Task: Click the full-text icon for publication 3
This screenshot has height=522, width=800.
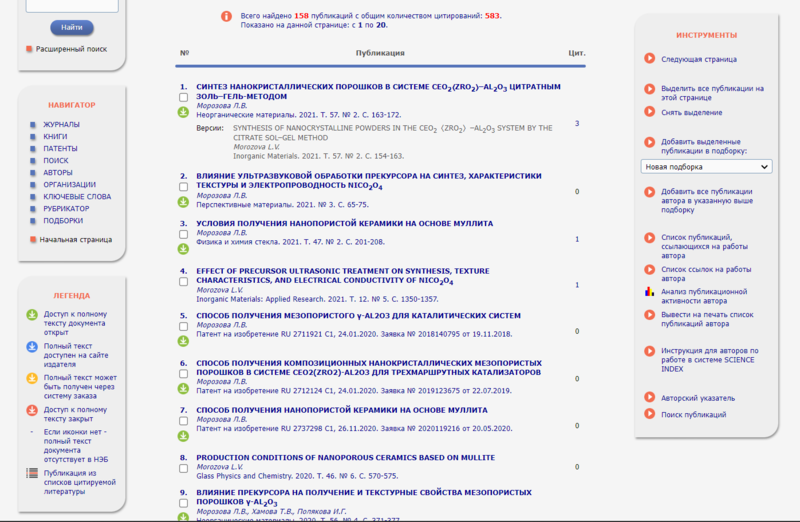Action: [x=183, y=248]
